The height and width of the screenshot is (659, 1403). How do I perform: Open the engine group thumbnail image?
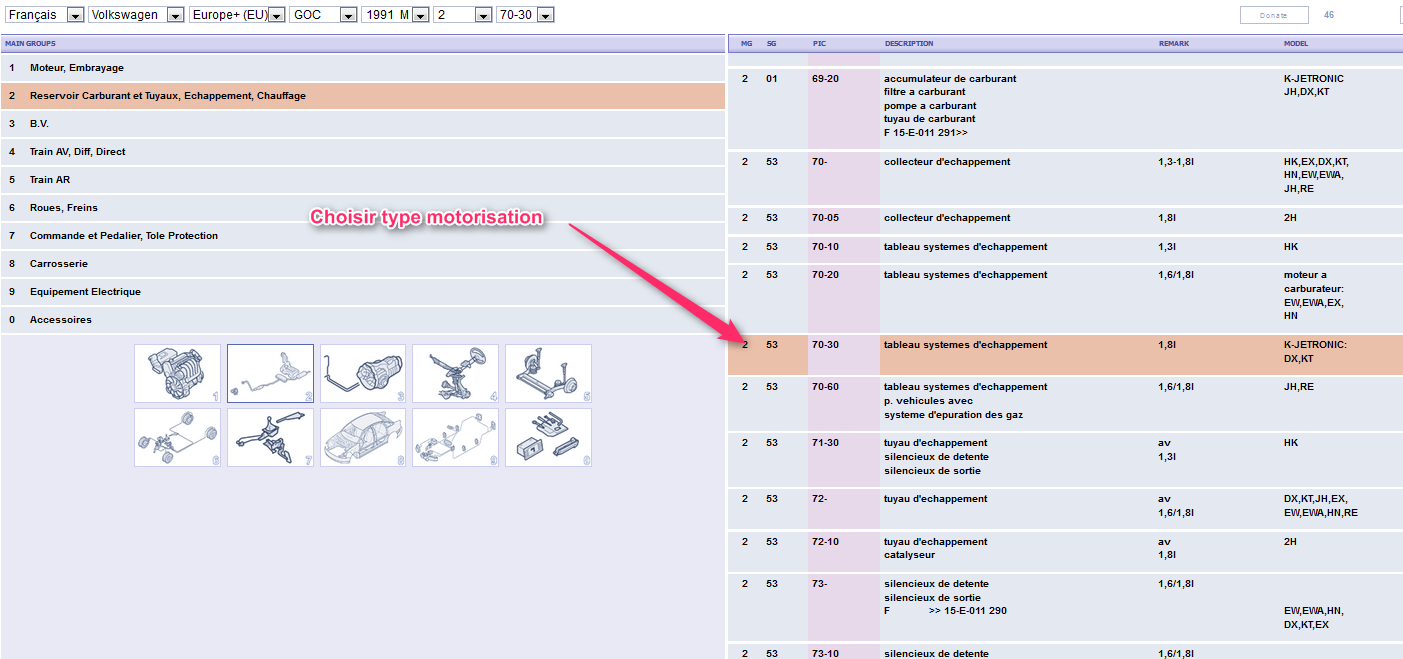coord(177,374)
